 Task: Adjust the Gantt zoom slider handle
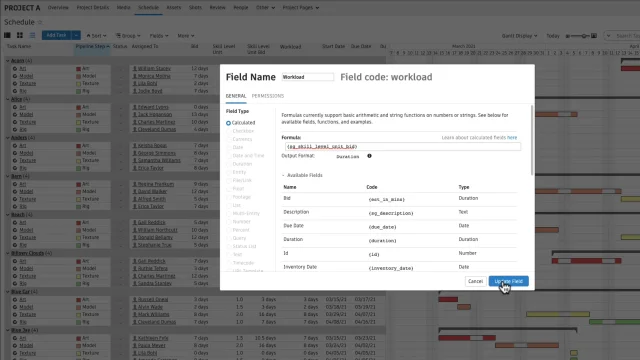click(584, 36)
